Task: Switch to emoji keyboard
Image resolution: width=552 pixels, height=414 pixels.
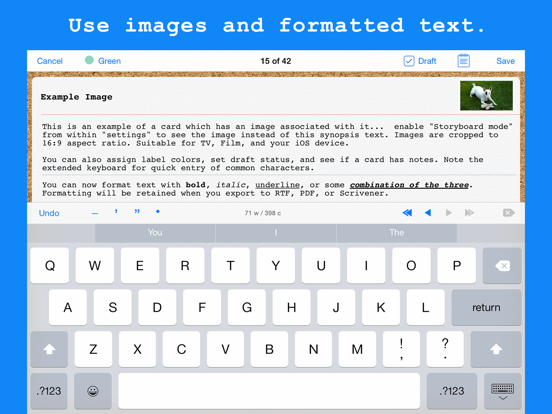Action: point(93,391)
